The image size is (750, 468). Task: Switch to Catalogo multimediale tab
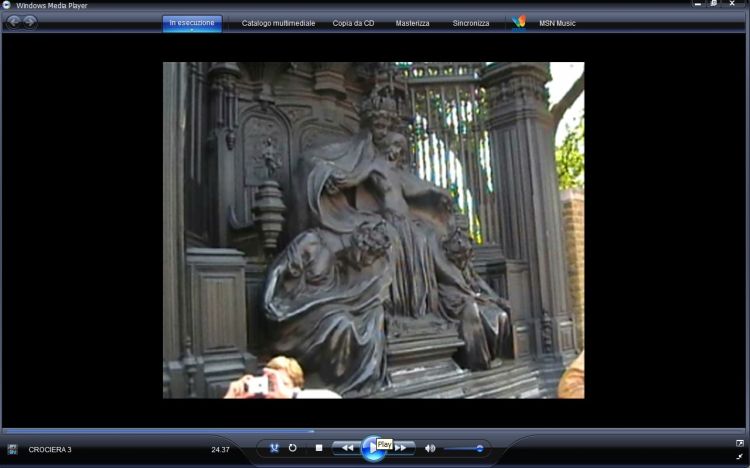coord(277,23)
